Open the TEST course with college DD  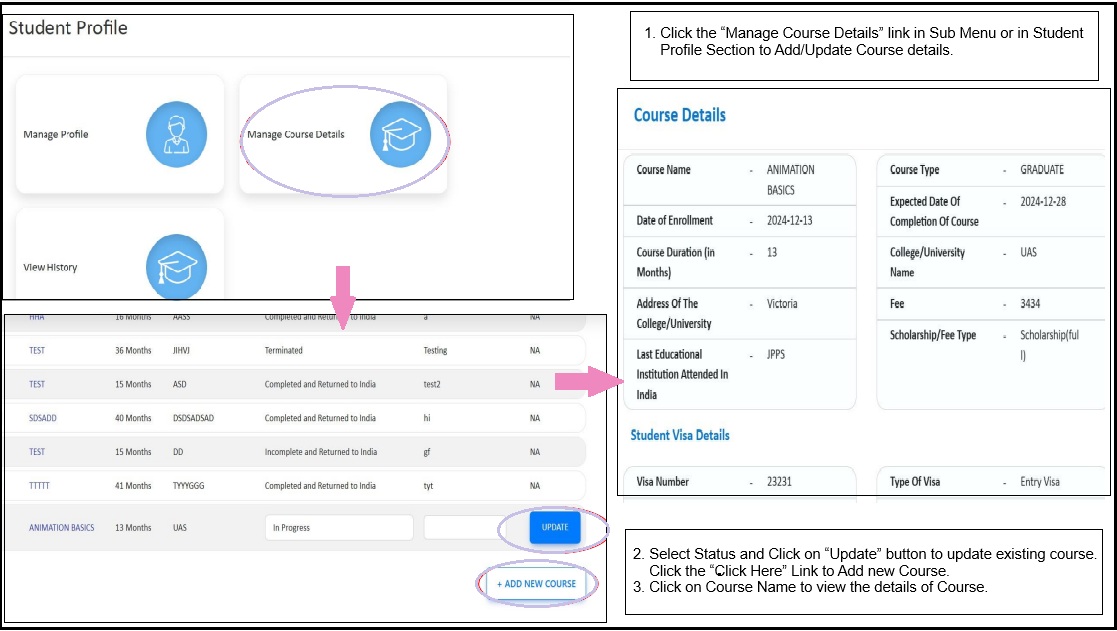[x=37, y=452]
